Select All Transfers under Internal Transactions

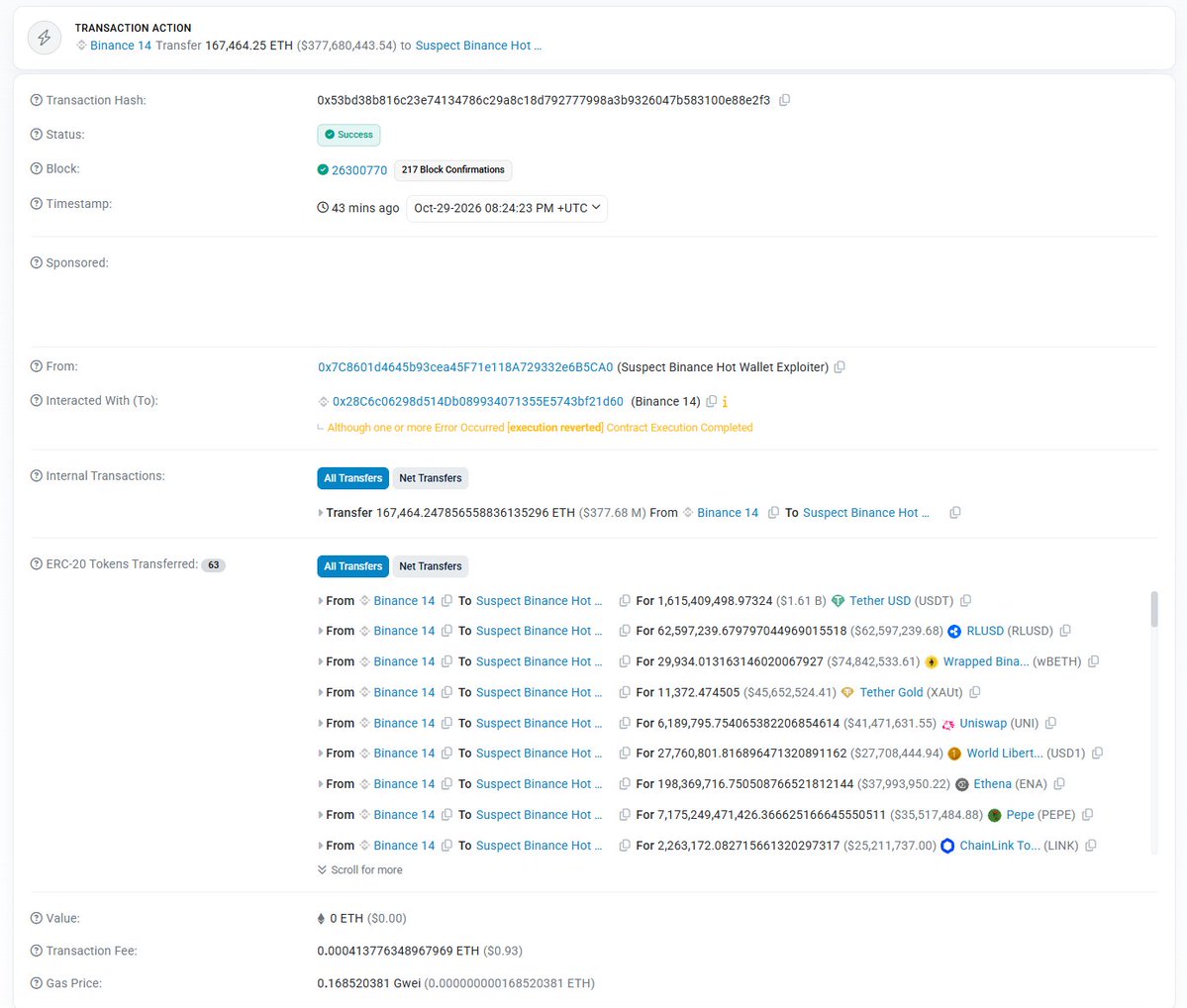point(352,478)
